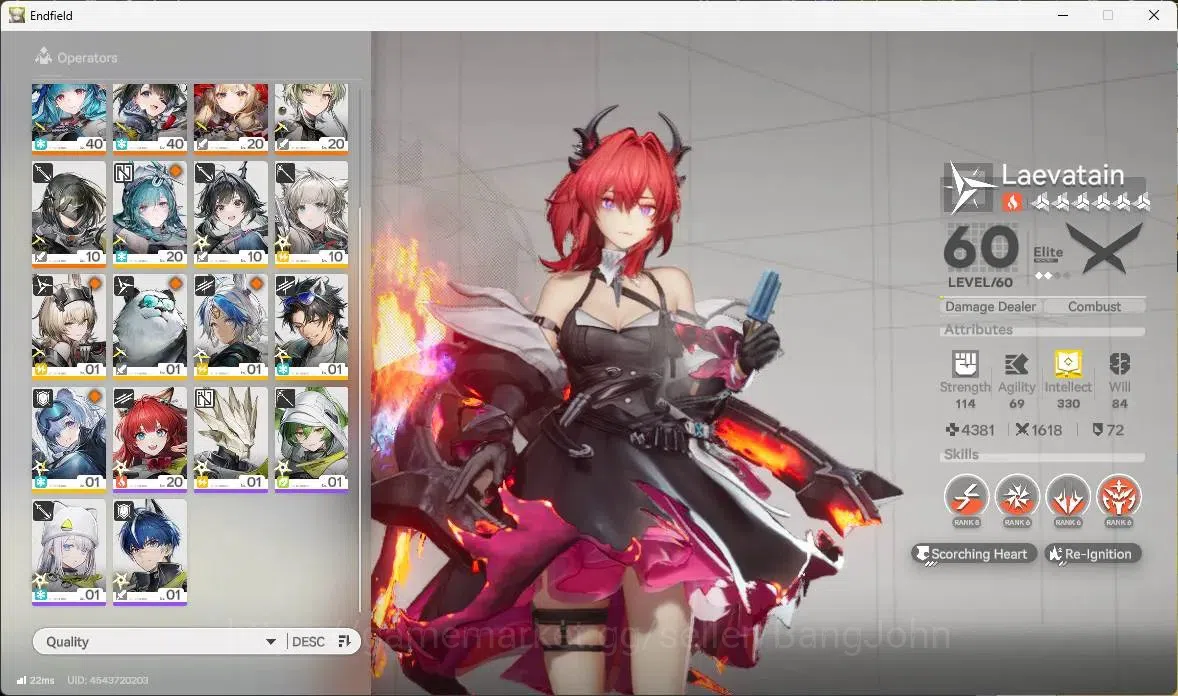
Task: Click the 22ms latency readout
Action: (42, 680)
